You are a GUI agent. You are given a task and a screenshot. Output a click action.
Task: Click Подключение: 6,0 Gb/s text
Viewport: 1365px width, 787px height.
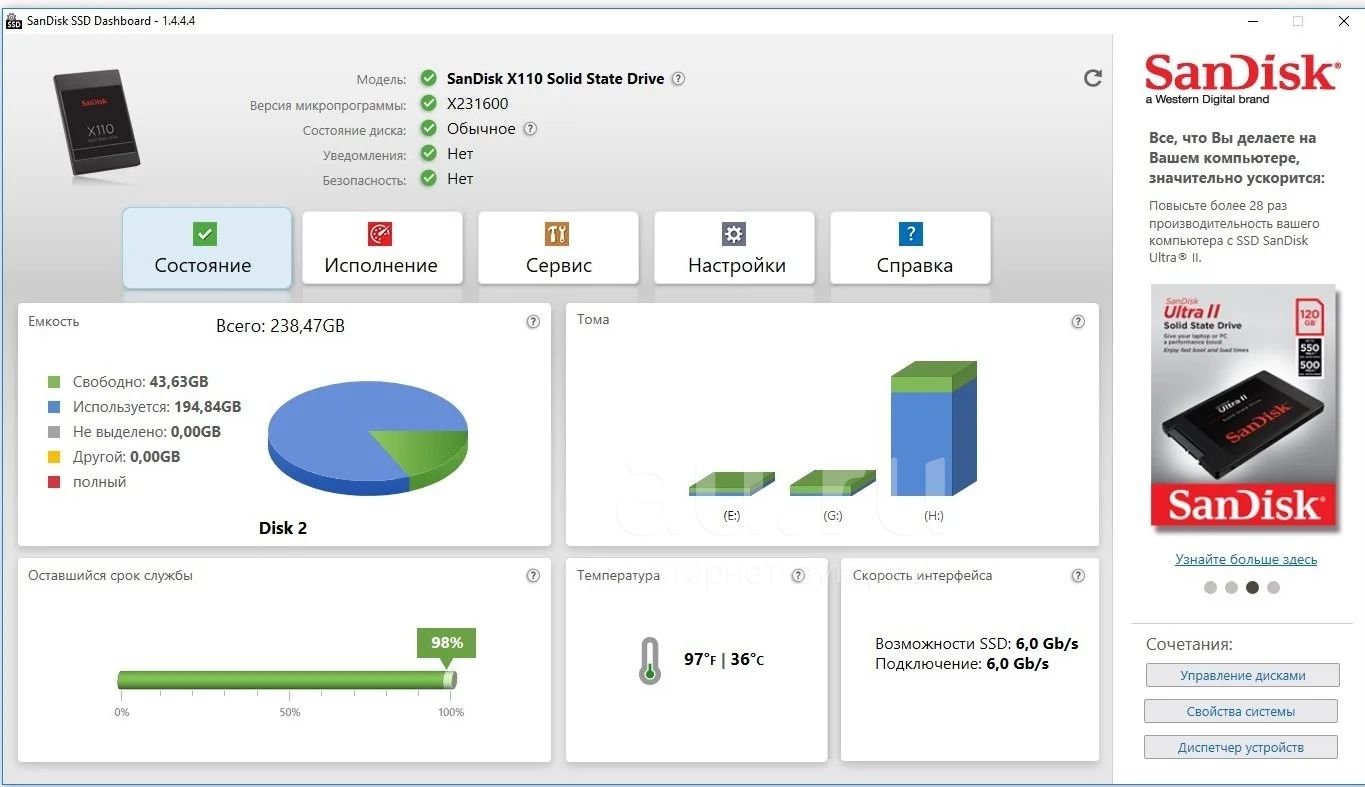(x=962, y=664)
